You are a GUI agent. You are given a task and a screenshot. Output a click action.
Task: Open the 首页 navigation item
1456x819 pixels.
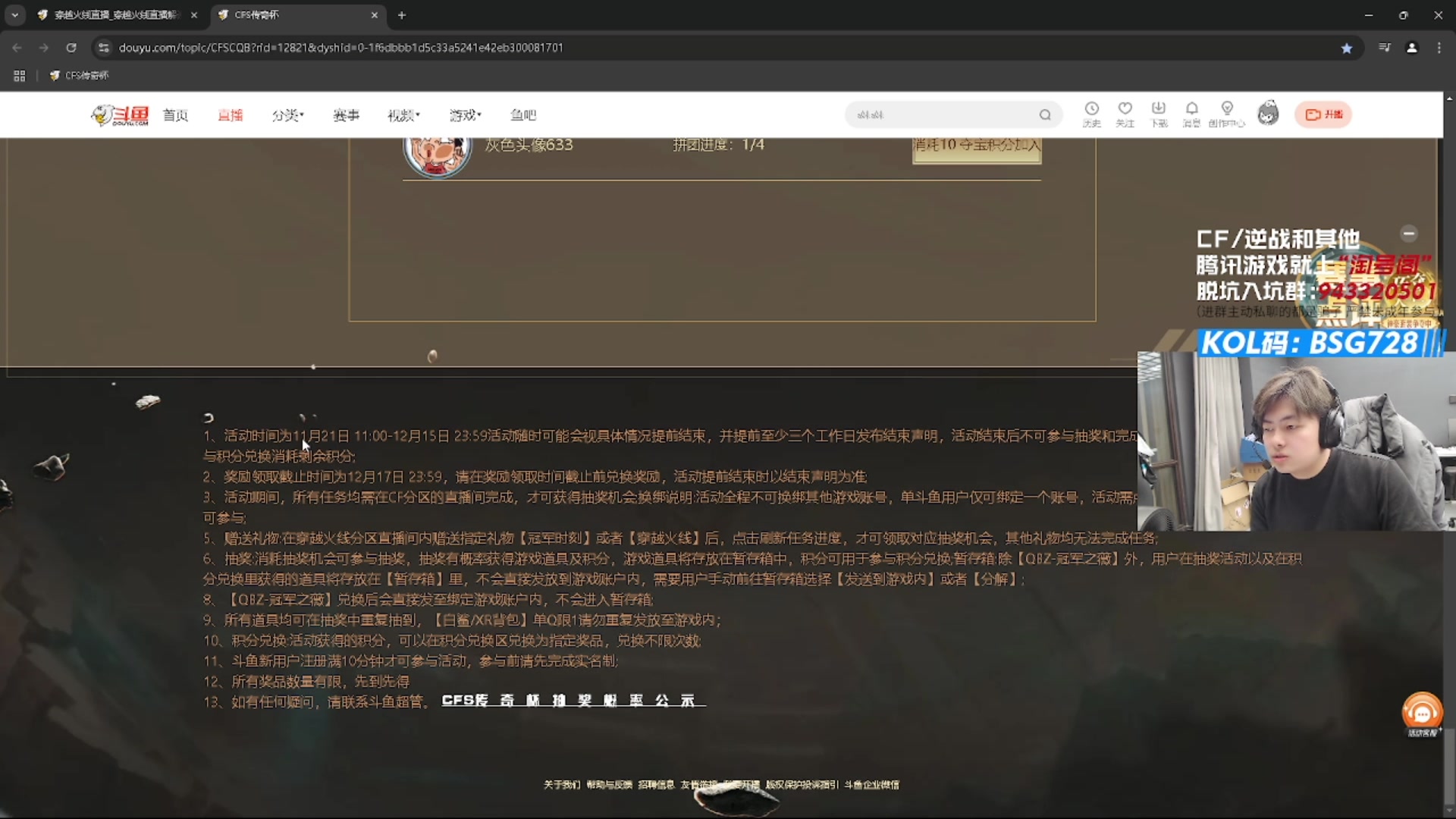pos(175,115)
